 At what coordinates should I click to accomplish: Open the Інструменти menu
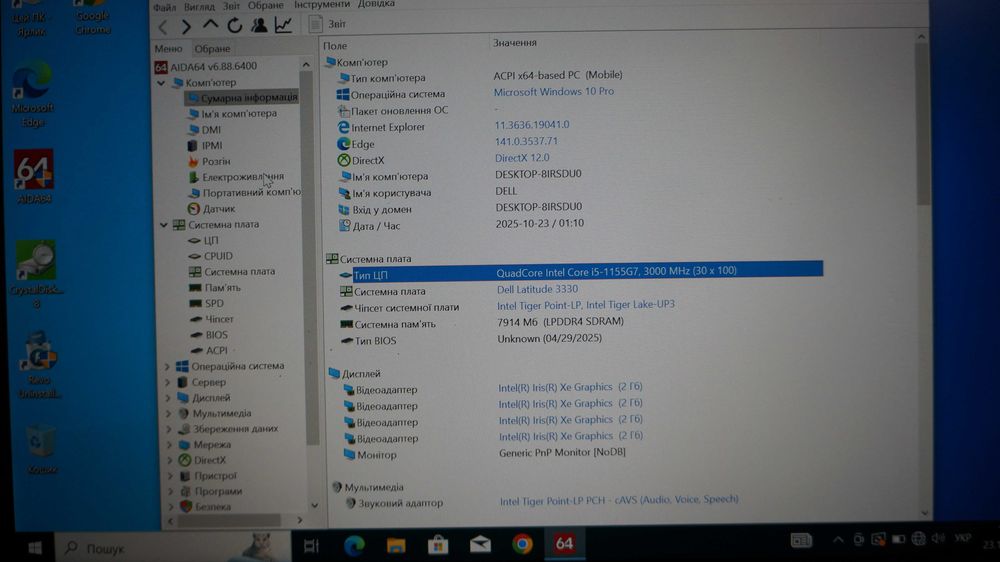(x=321, y=4)
